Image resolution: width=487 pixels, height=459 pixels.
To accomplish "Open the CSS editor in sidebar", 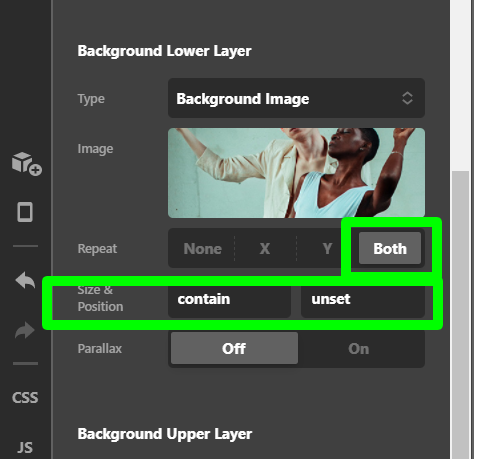I will point(25,398).
